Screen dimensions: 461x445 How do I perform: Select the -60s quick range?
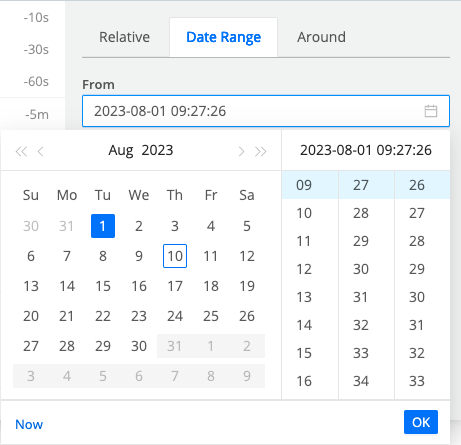36,82
